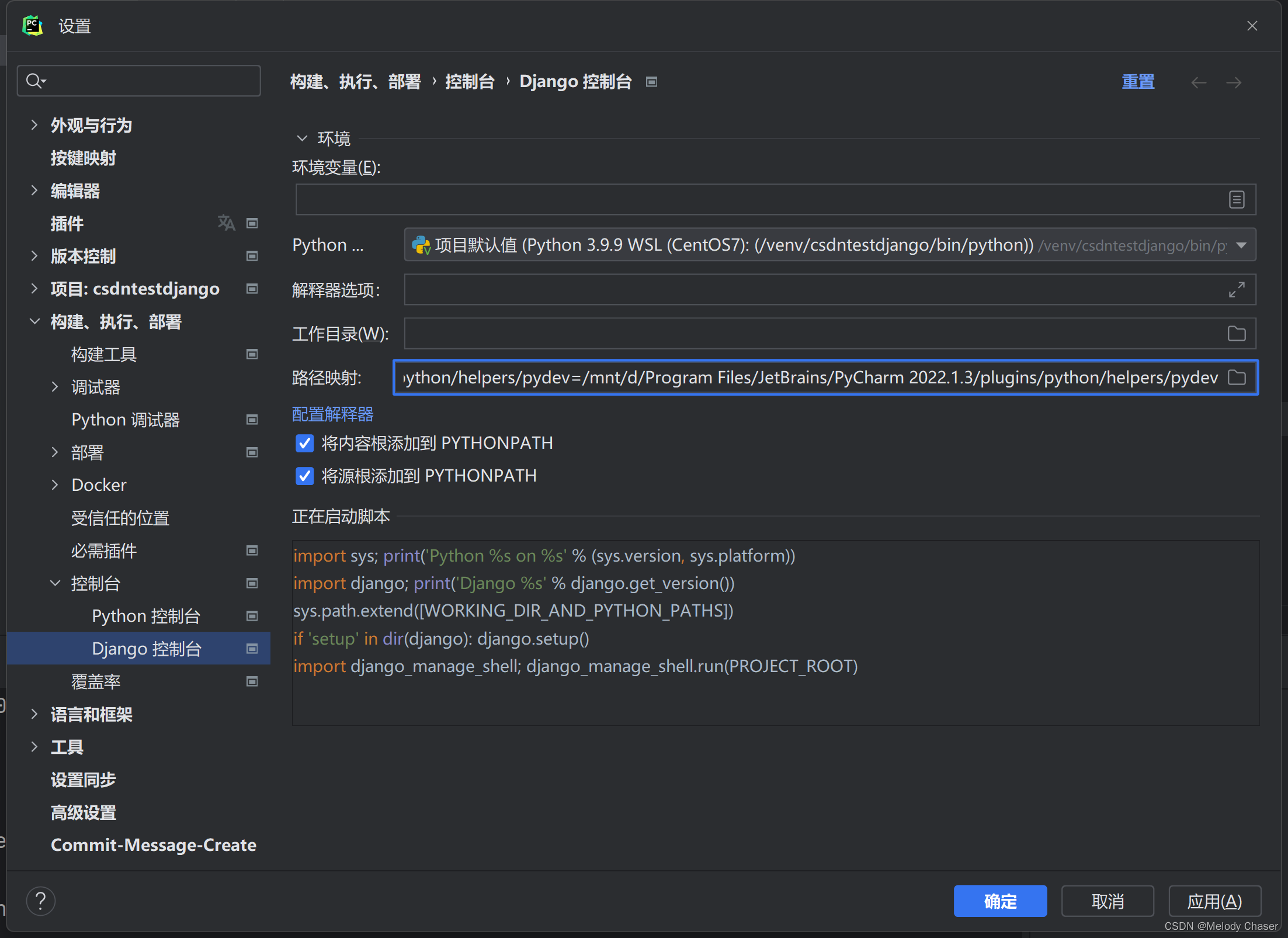Open 设置同步 settings page
The image size is (1288, 938).
[x=83, y=780]
